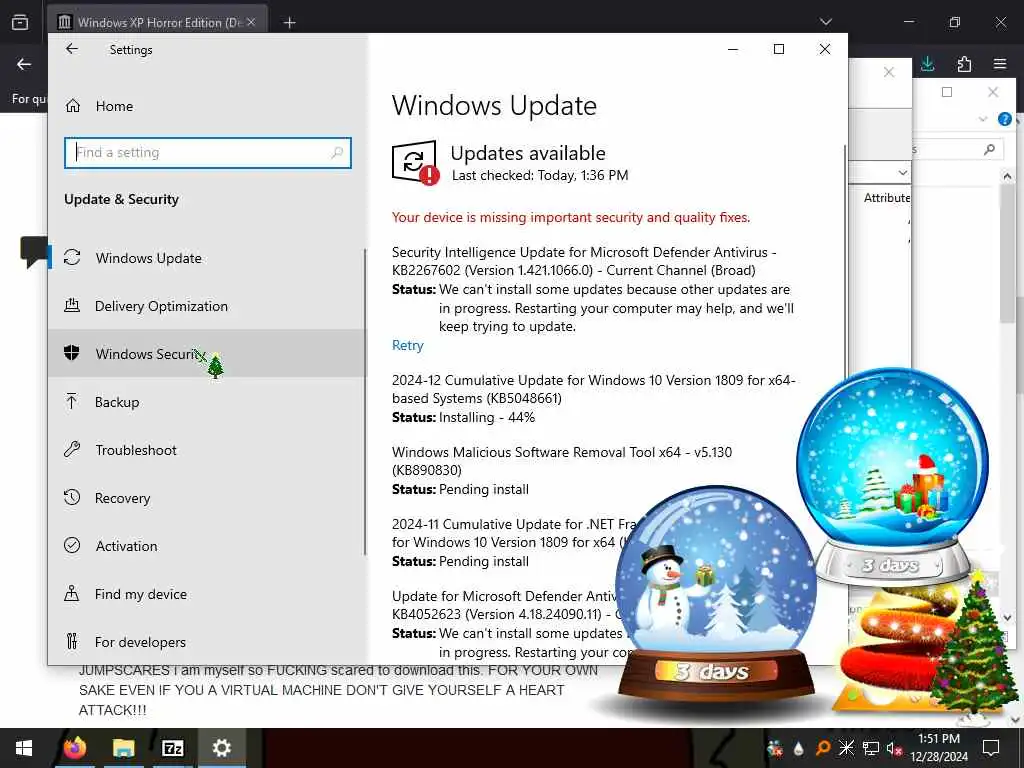Screen dimensions: 1024x768
Task: Open Troubleshoot settings
Action: [208, 450]
